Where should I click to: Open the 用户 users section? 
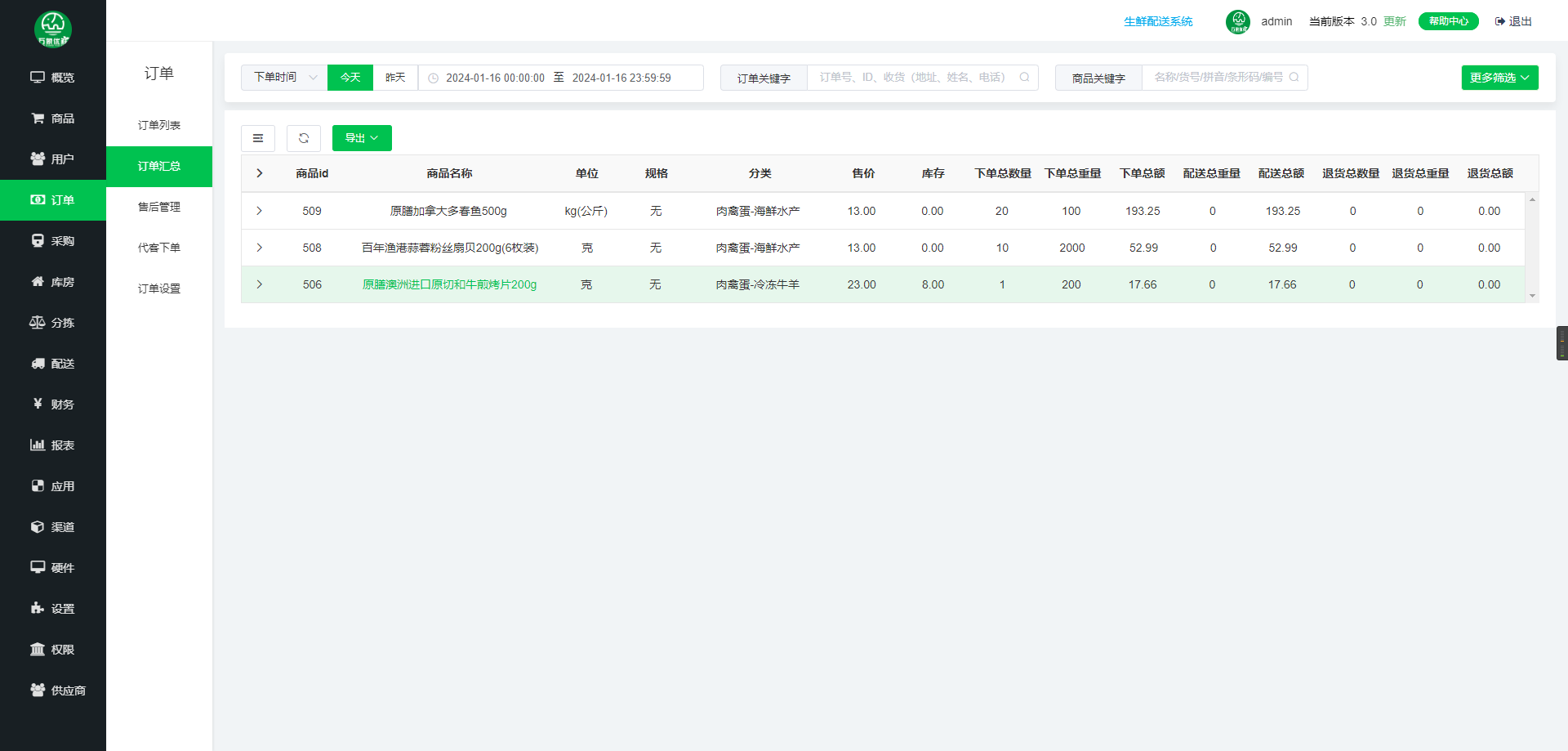pos(53,159)
